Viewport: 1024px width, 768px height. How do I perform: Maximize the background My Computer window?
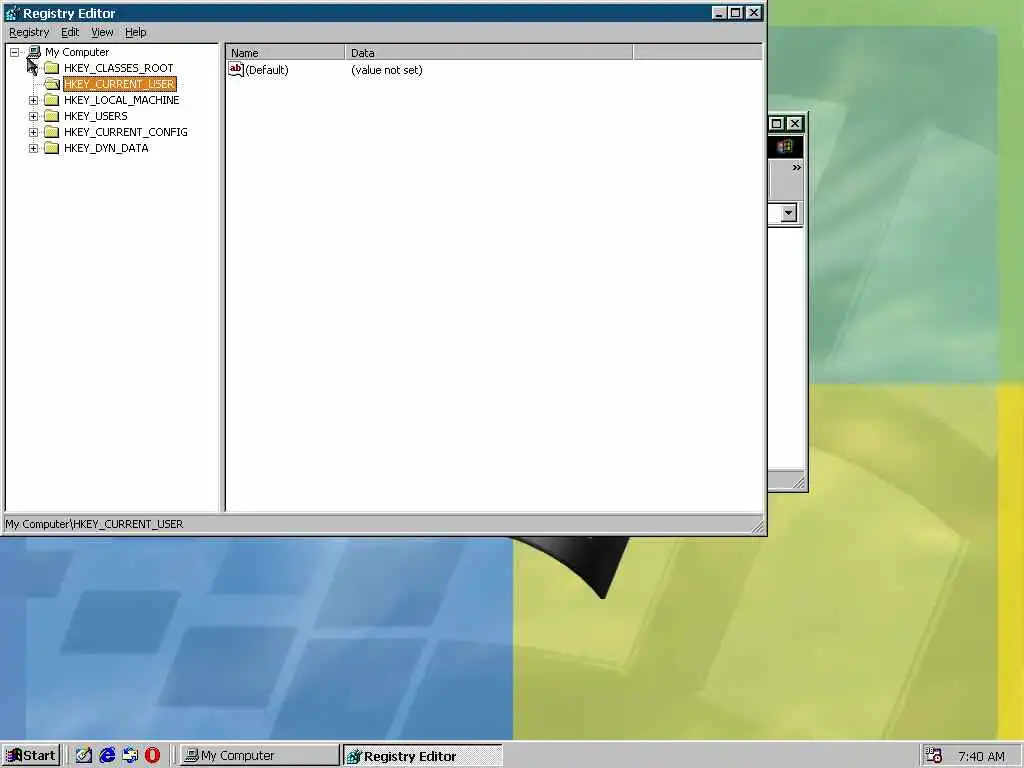[x=776, y=123]
